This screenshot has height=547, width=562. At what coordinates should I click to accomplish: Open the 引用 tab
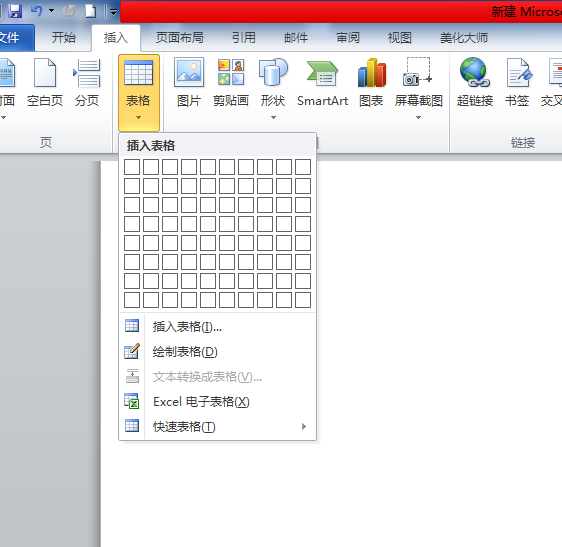(244, 37)
